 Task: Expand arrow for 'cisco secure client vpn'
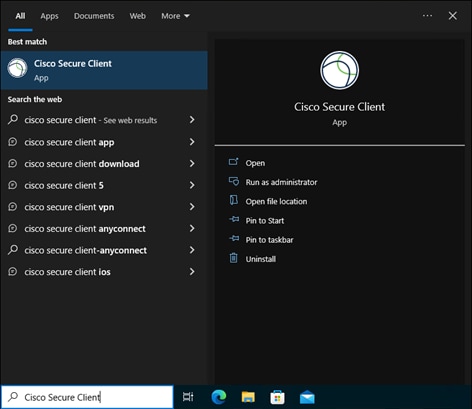pyautogui.click(x=192, y=207)
